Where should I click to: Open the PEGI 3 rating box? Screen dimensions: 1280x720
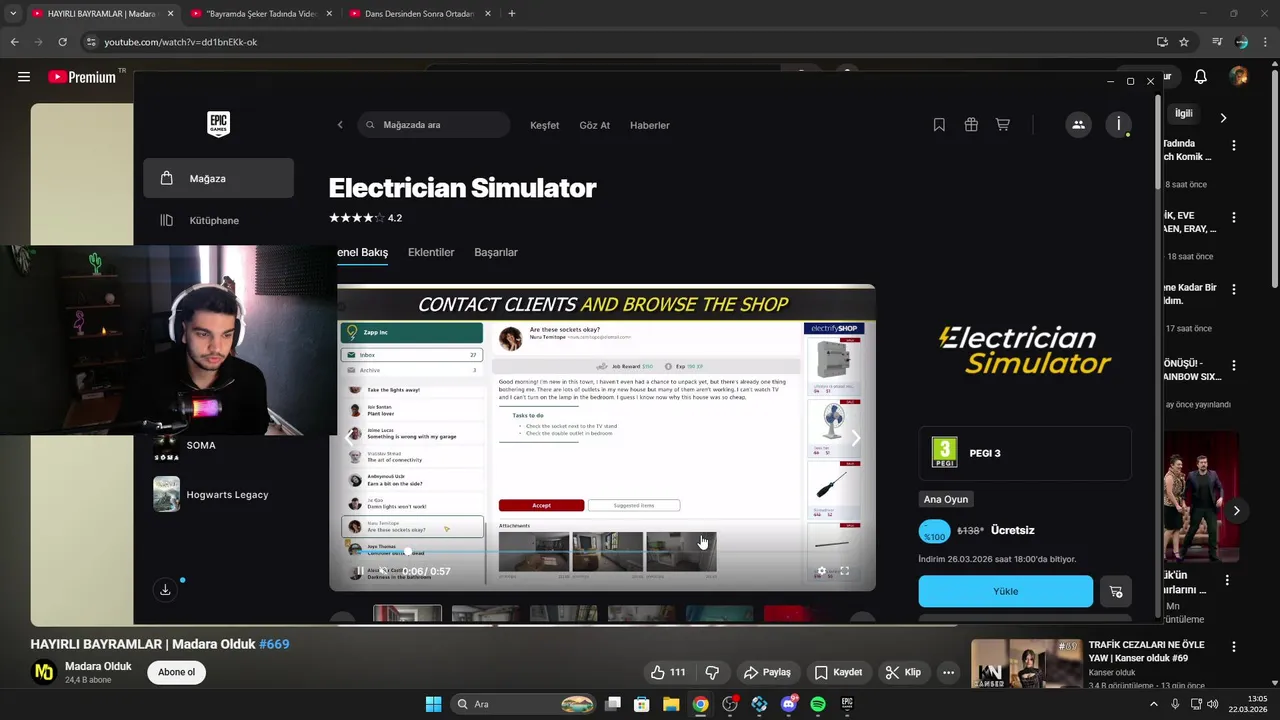tap(1025, 453)
